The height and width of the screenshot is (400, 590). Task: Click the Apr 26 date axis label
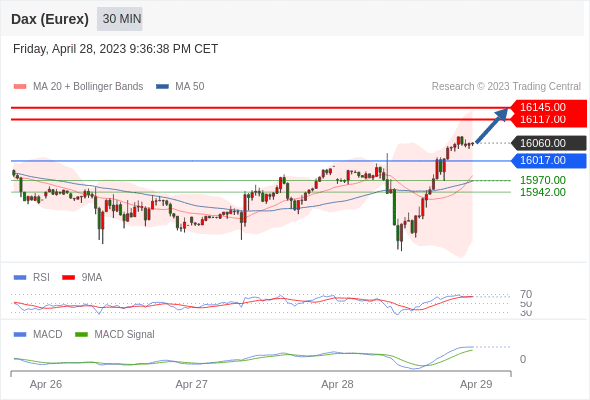coord(46,384)
